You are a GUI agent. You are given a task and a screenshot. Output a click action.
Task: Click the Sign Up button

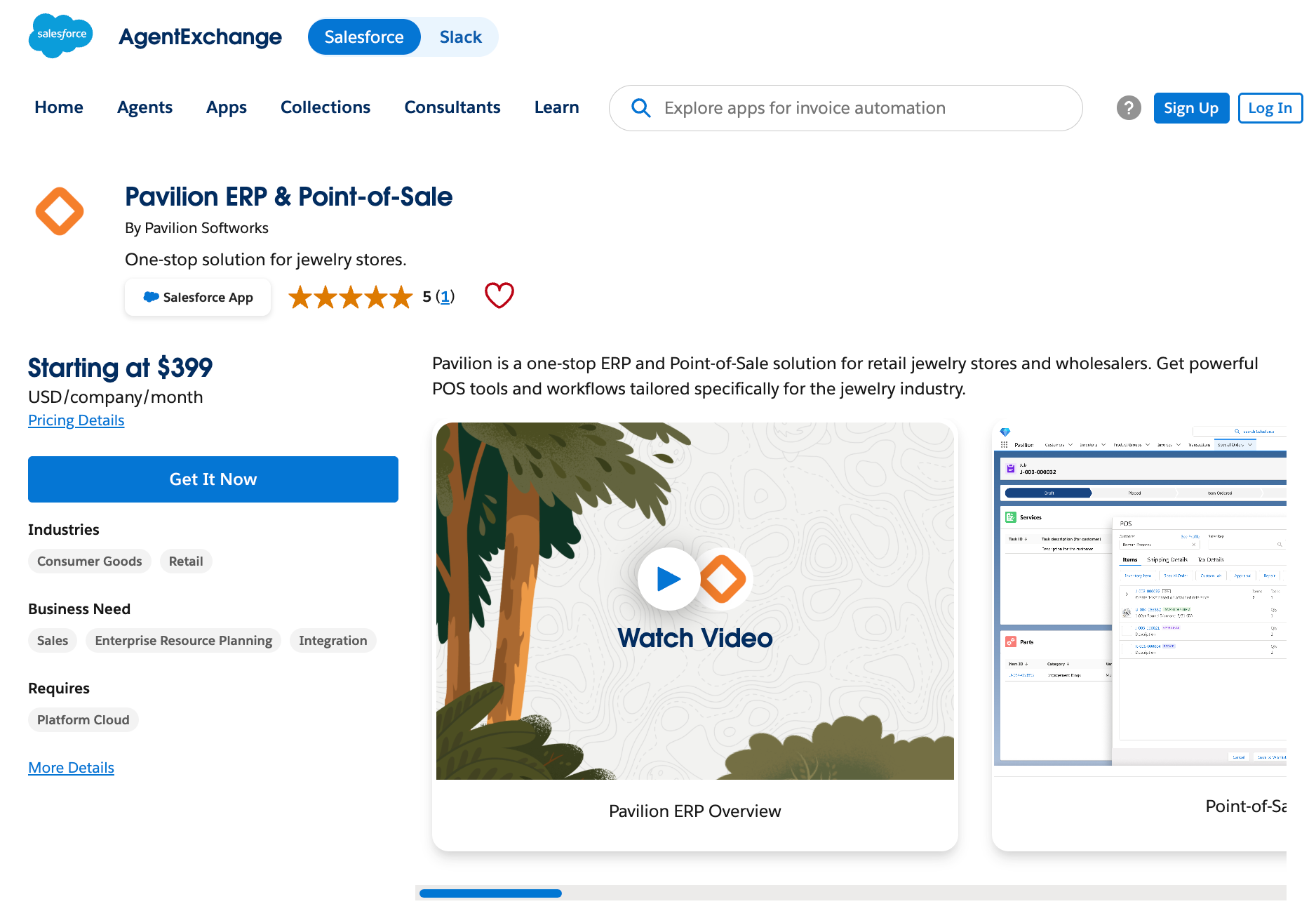click(1191, 108)
